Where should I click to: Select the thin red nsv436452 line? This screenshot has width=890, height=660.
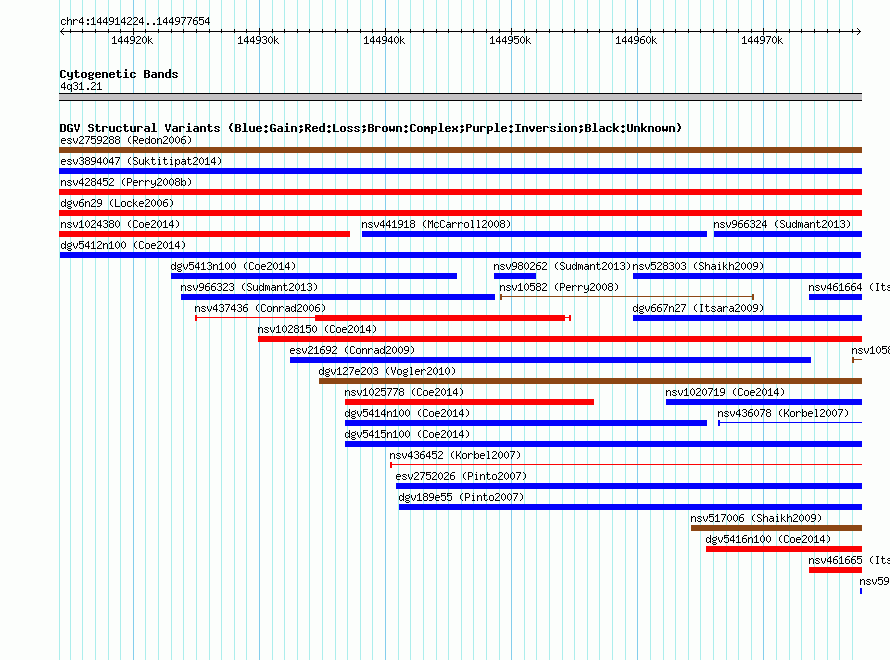click(625, 465)
